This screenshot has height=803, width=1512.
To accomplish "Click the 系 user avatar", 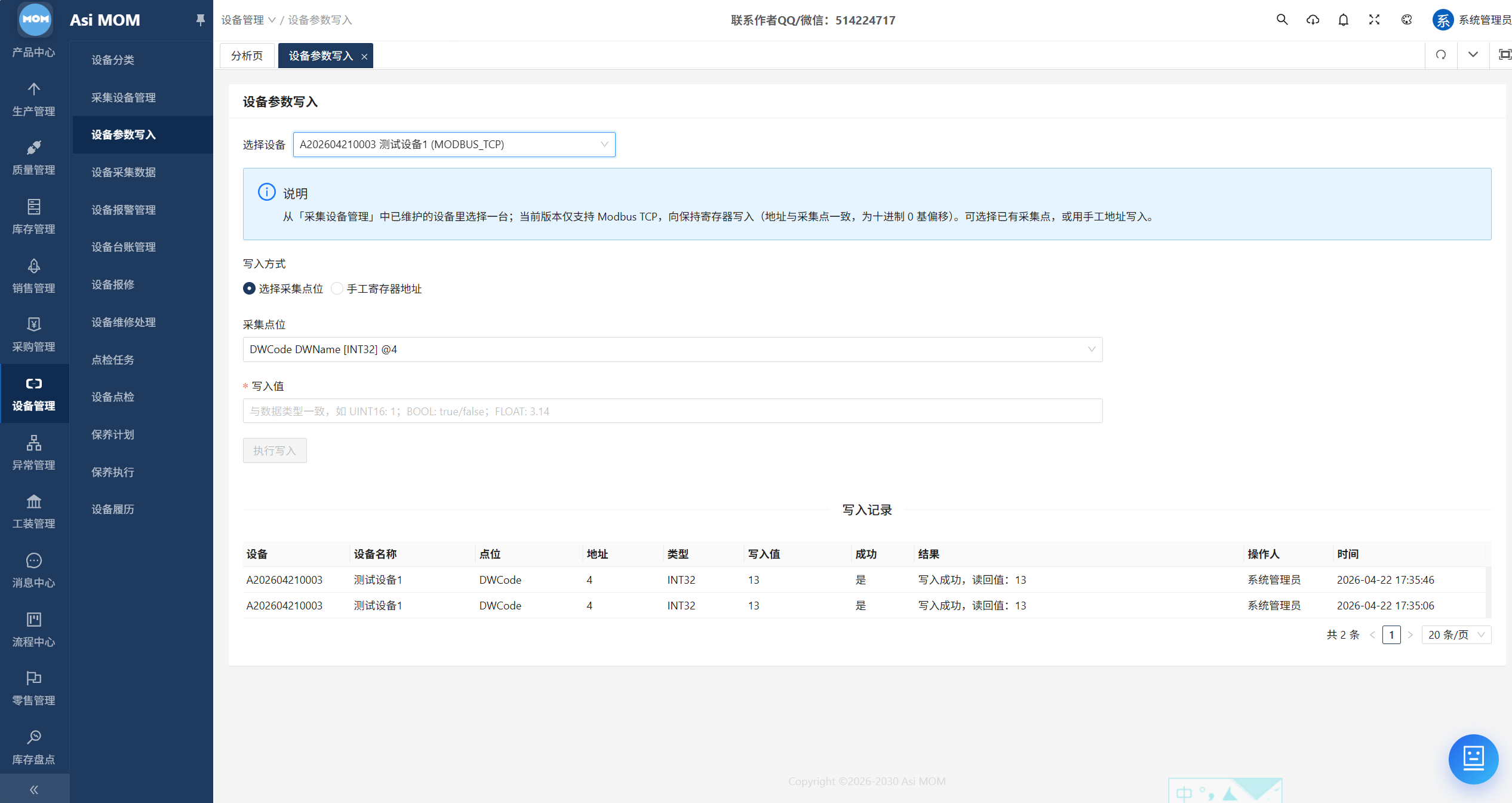I will click(x=1443, y=20).
